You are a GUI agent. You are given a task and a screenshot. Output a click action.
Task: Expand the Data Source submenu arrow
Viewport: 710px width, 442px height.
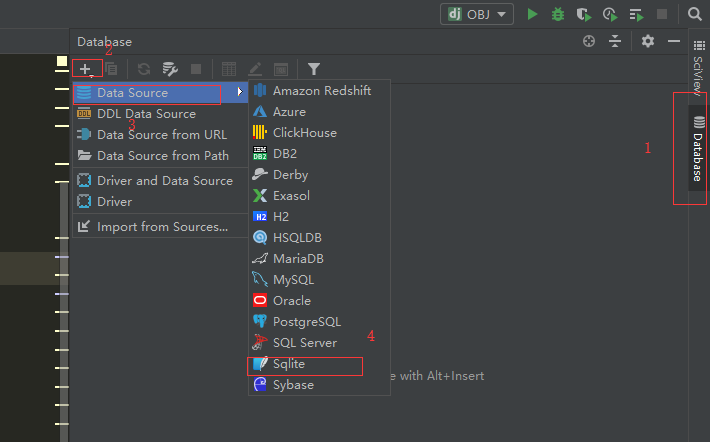pos(240,93)
